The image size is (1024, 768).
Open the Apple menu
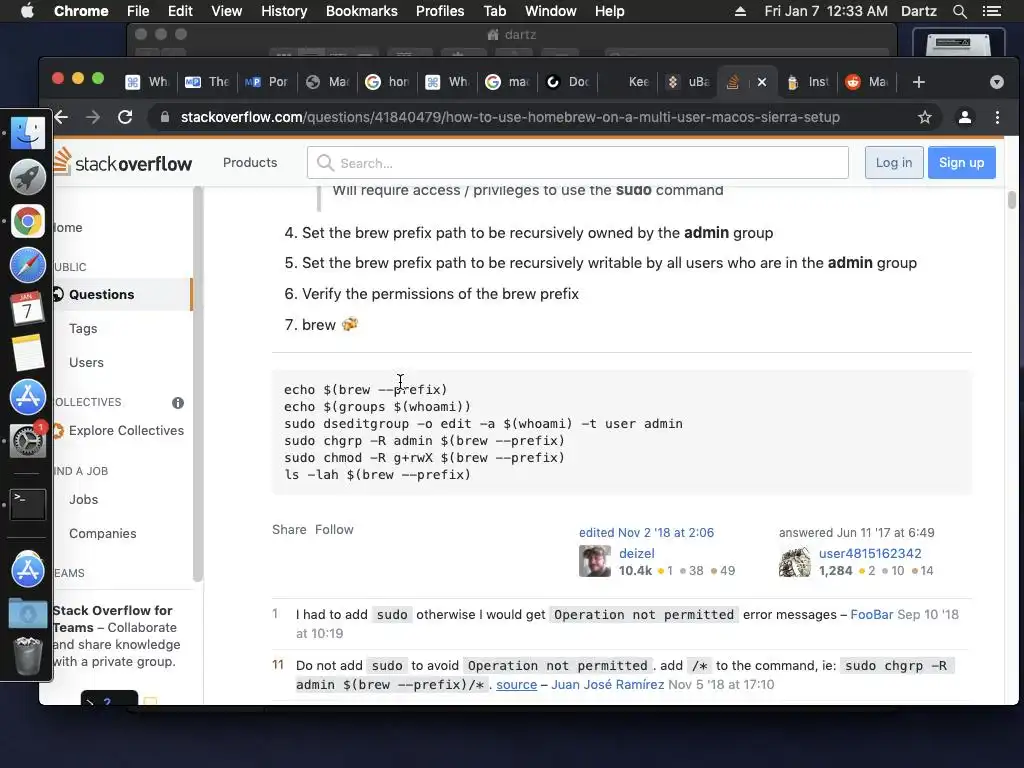[27, 11]
